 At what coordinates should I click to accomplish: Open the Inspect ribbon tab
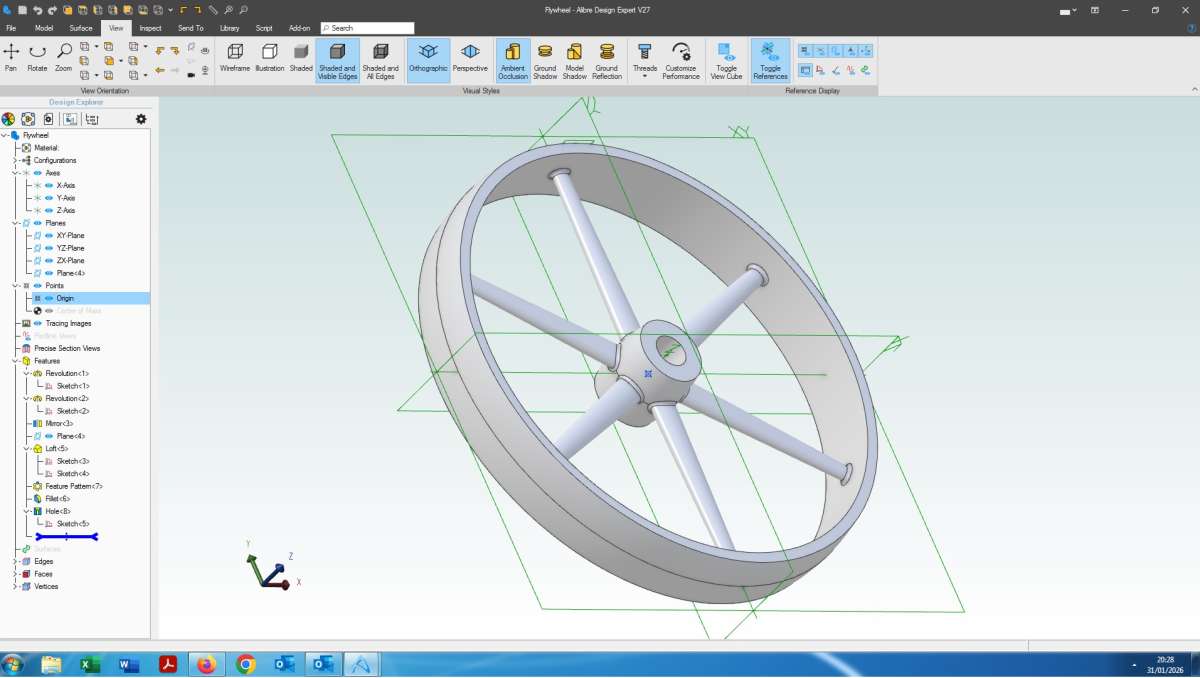pos(150,28)
